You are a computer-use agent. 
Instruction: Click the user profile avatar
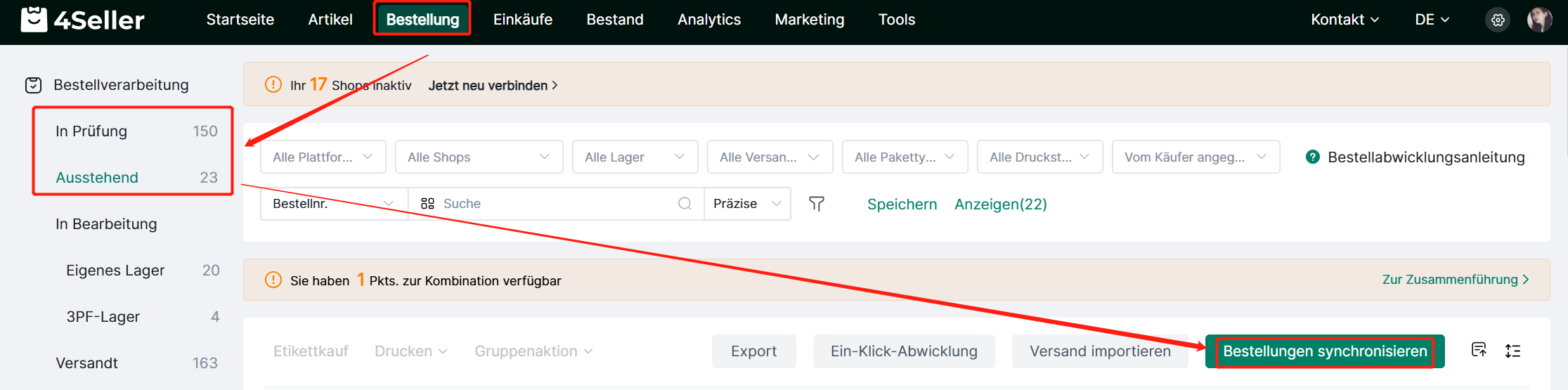pyautogui.click(x=1539, y=20)
